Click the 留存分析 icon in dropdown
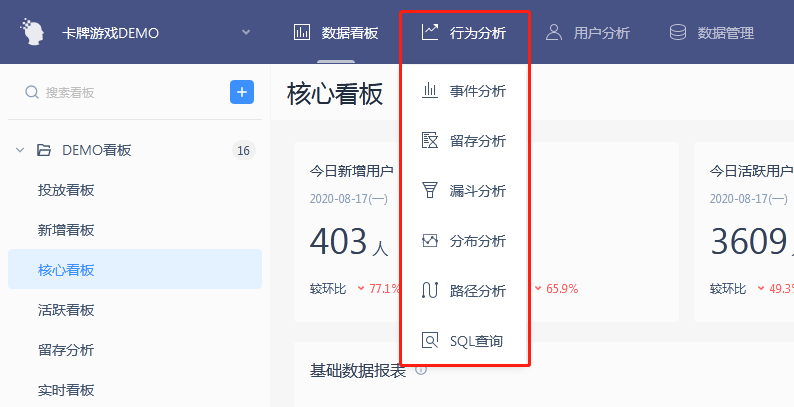 (430, 141)
